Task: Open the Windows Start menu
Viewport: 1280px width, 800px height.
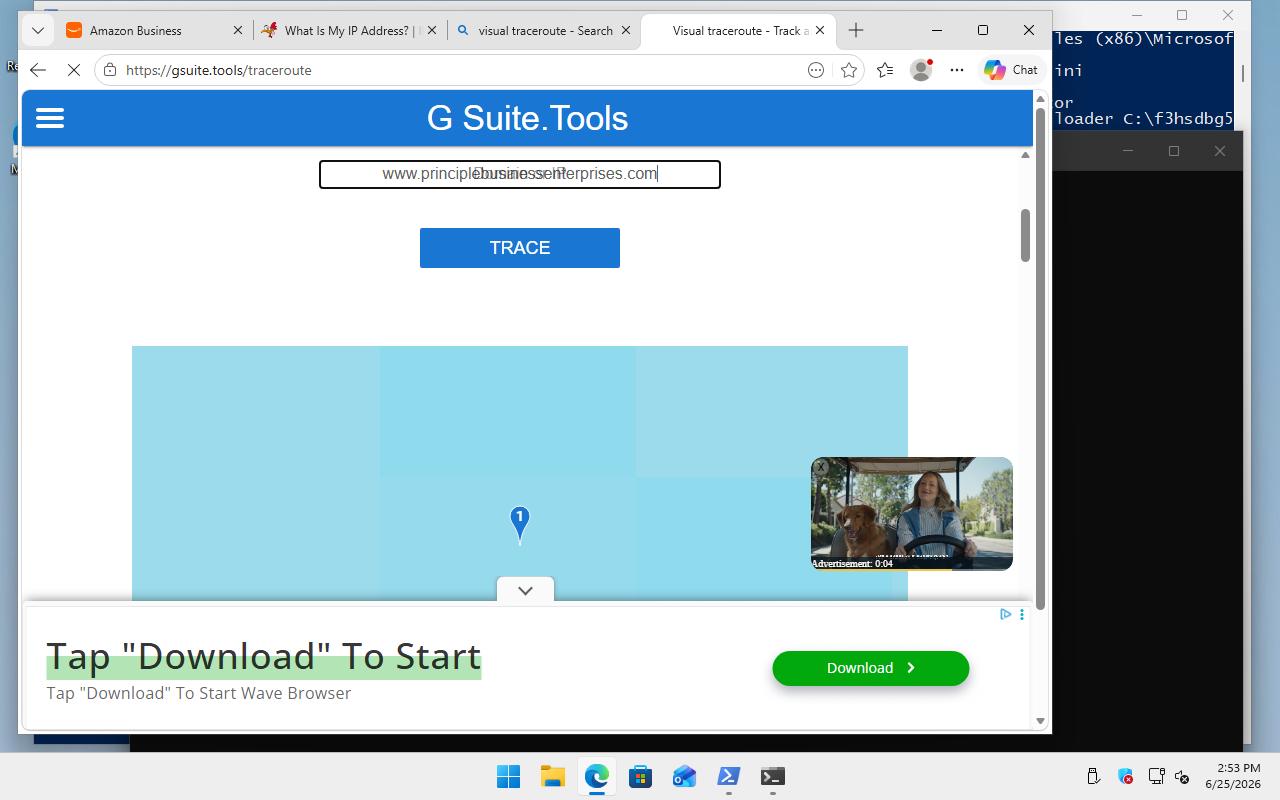Action: (x=508, y=776)
